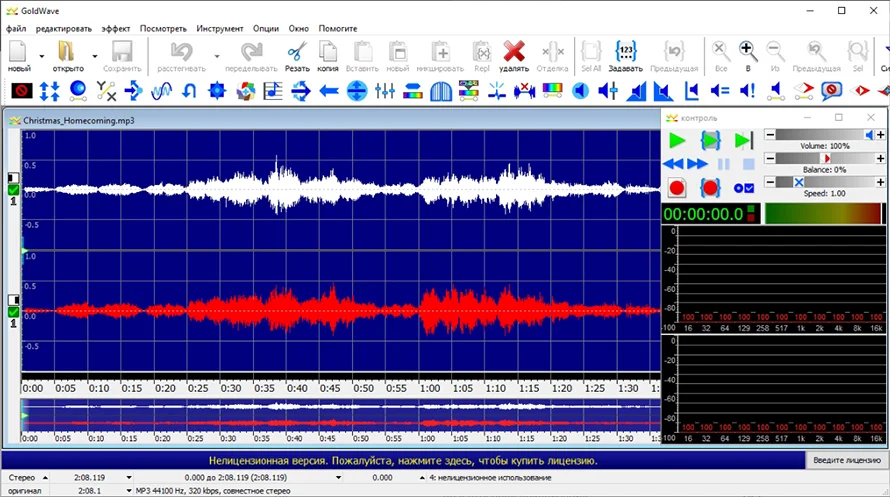This screenshot has height=497, width=890.
Task: Open the Инструмент menu
Action: coord(219,28)
